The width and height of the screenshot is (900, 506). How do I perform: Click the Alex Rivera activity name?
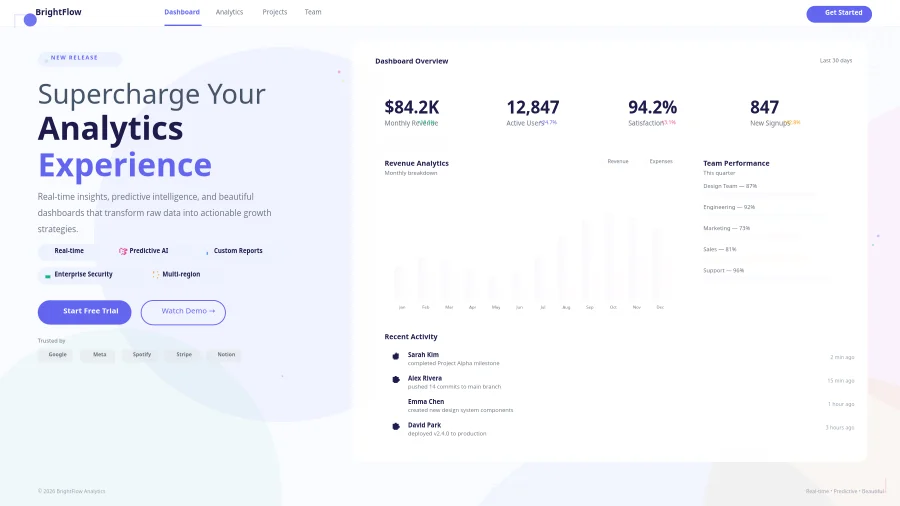coord(425,378)
